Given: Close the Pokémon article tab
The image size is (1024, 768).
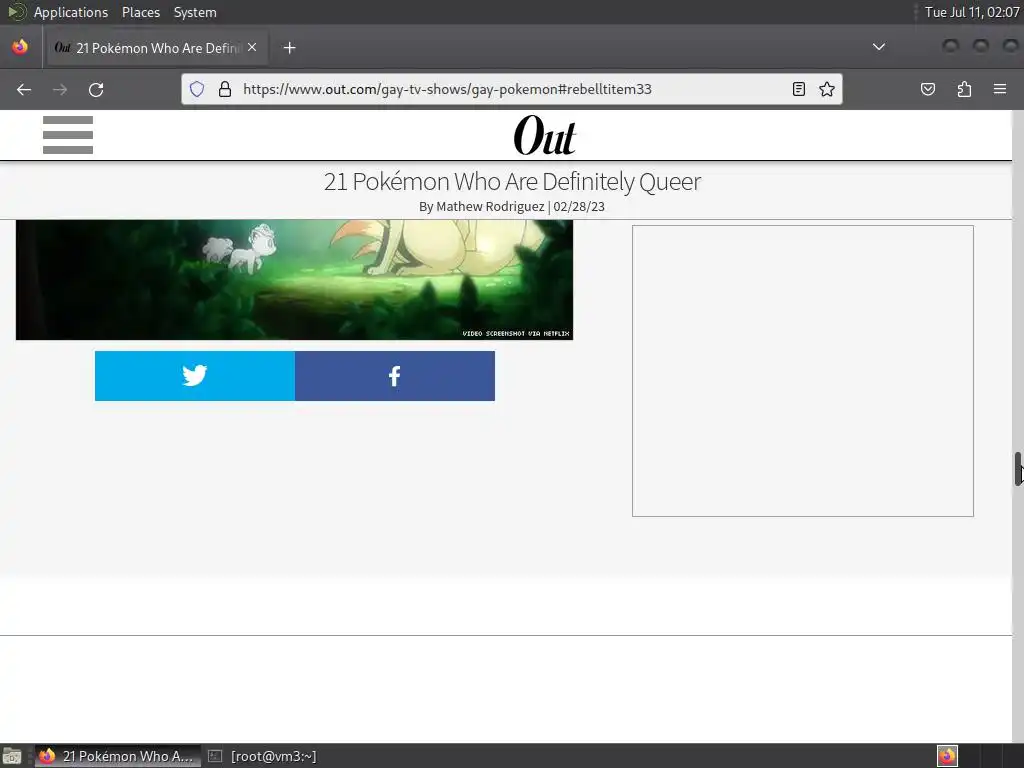Looking at the screenshot, I should [x=252, y=48].
